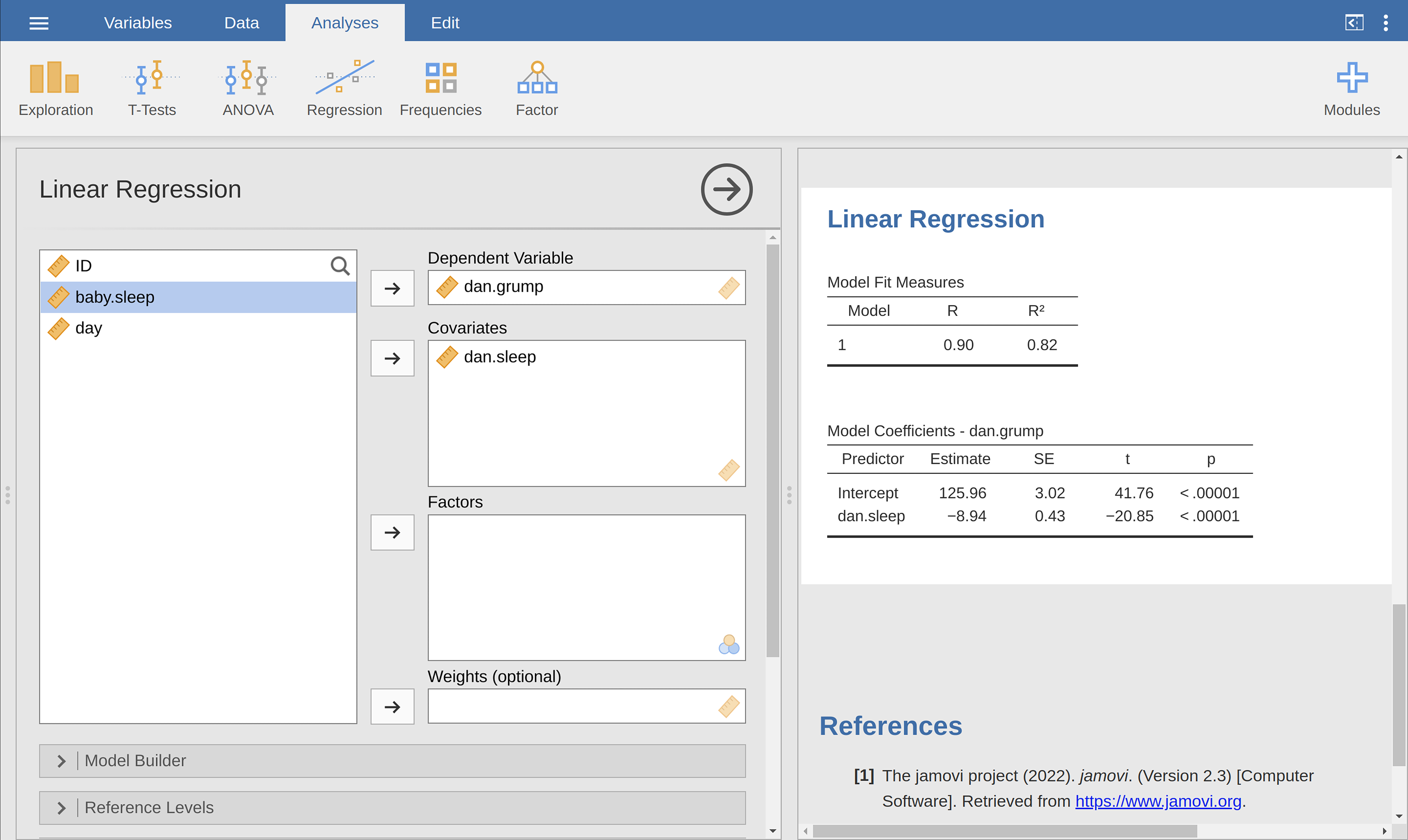The height and width of the screenshot is (840, 1408).
Task: Search variables with the magnifier icon
Action: (x=340, y=266)
